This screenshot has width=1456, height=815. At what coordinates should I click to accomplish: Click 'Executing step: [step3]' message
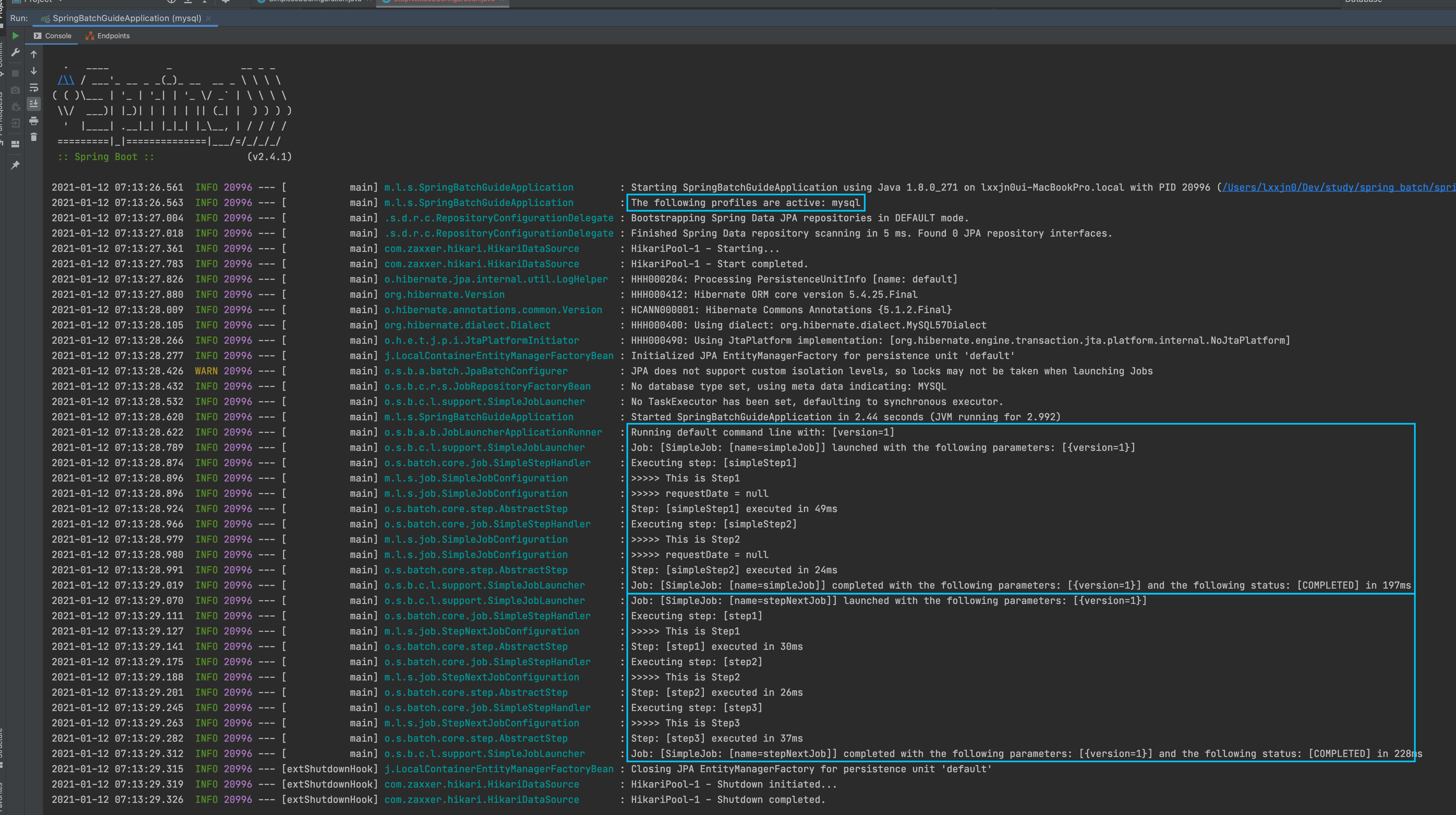pyautogui.click(x=696, y=708)
